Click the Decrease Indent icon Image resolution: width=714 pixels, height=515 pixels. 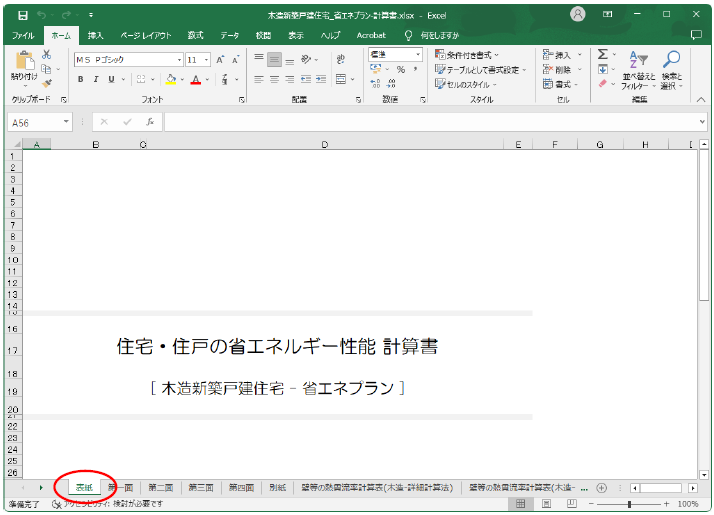[x=306, y=80]
